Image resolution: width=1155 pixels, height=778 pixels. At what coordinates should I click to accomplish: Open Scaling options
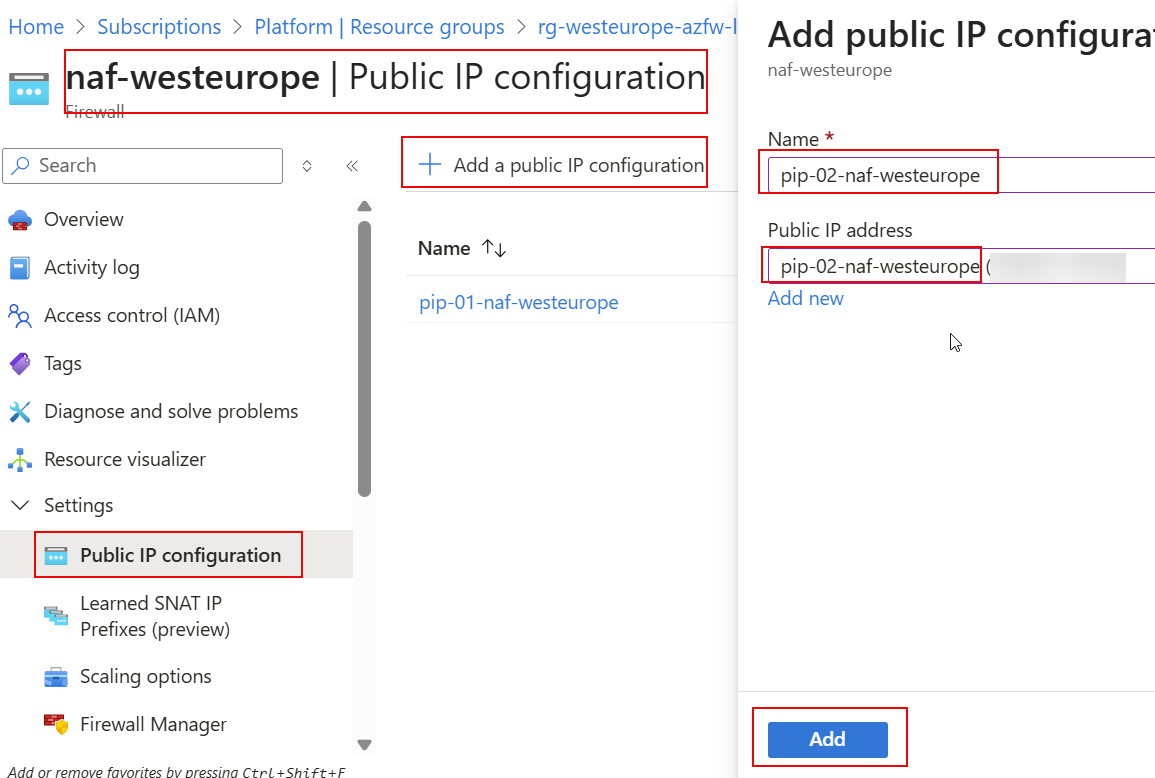145,676
